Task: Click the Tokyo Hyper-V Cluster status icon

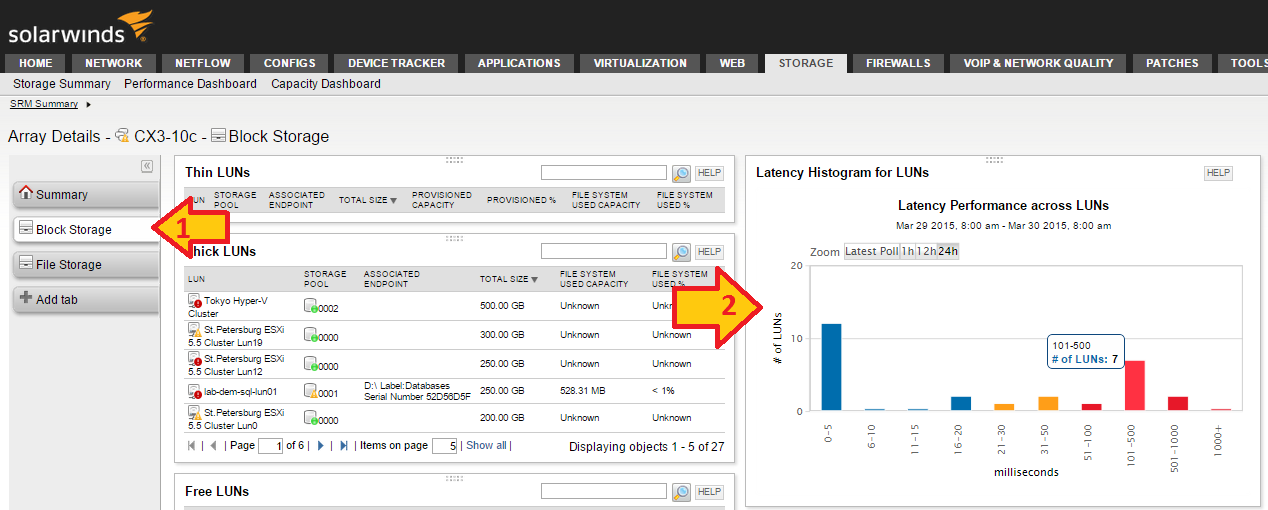Action: click(x=195, y=300)
